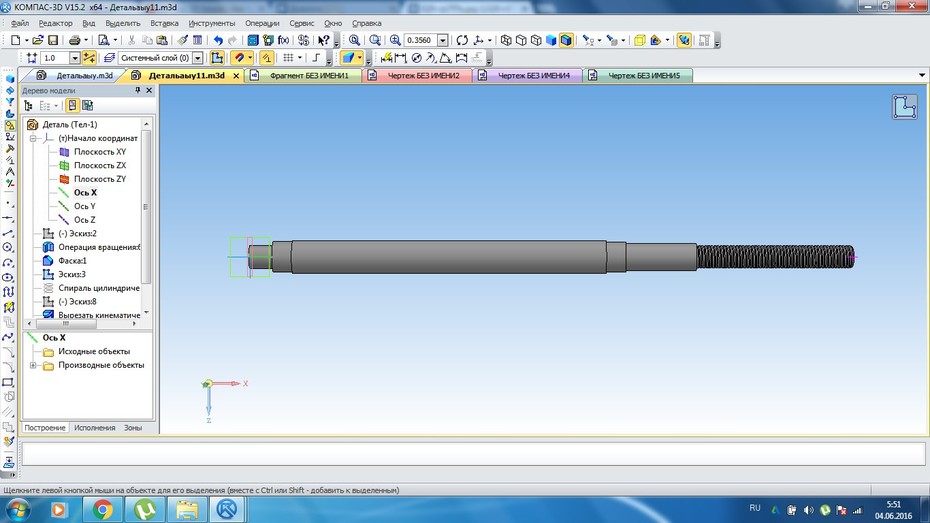Open the Системный слой layer dropdown
The height and width of the screenshot is (523, 930).
coord(198,58)
